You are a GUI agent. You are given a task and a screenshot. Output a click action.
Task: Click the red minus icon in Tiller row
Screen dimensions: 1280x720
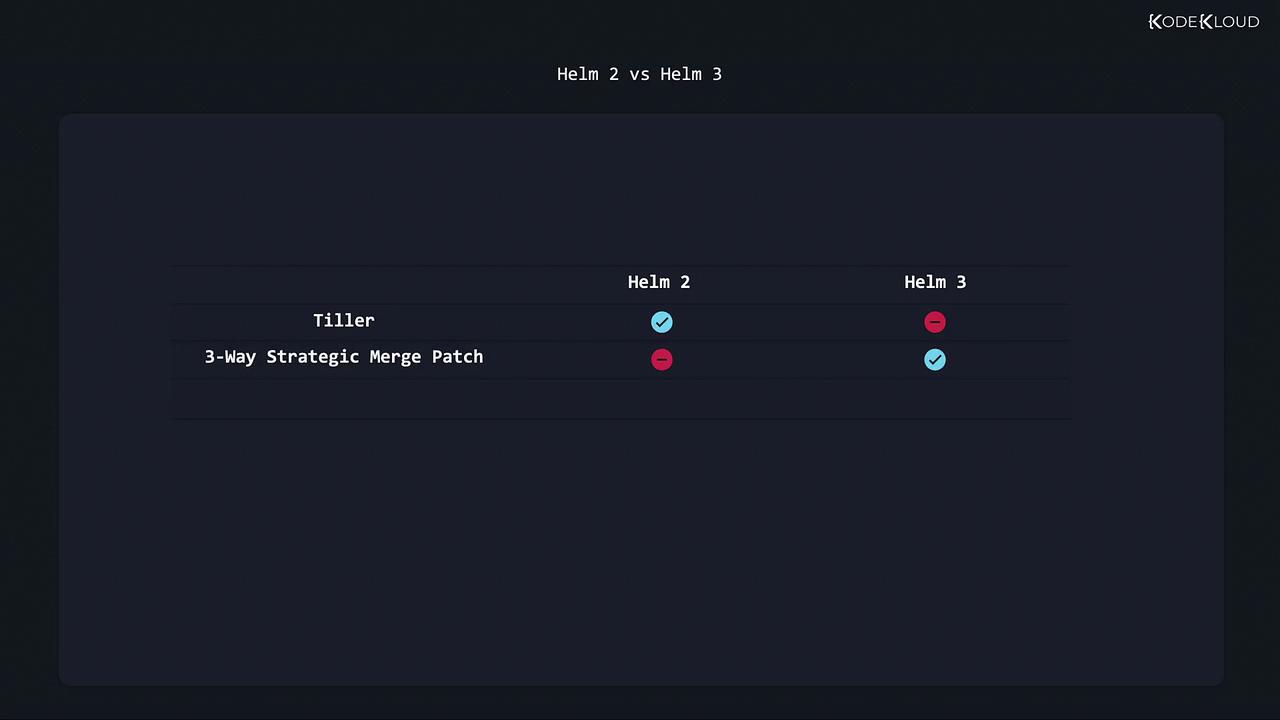point(935,322)
